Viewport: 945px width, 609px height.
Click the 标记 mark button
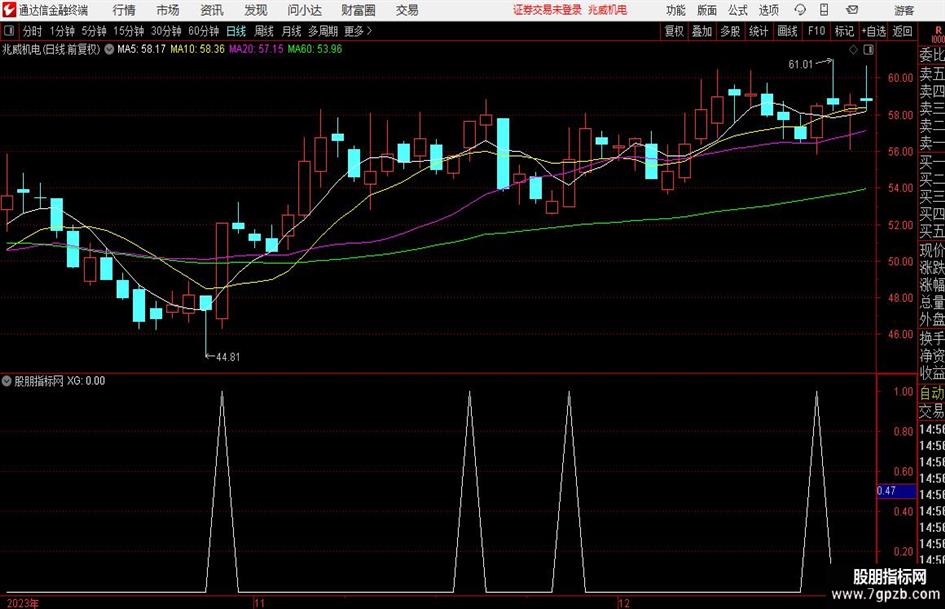(x=844, y=31)
